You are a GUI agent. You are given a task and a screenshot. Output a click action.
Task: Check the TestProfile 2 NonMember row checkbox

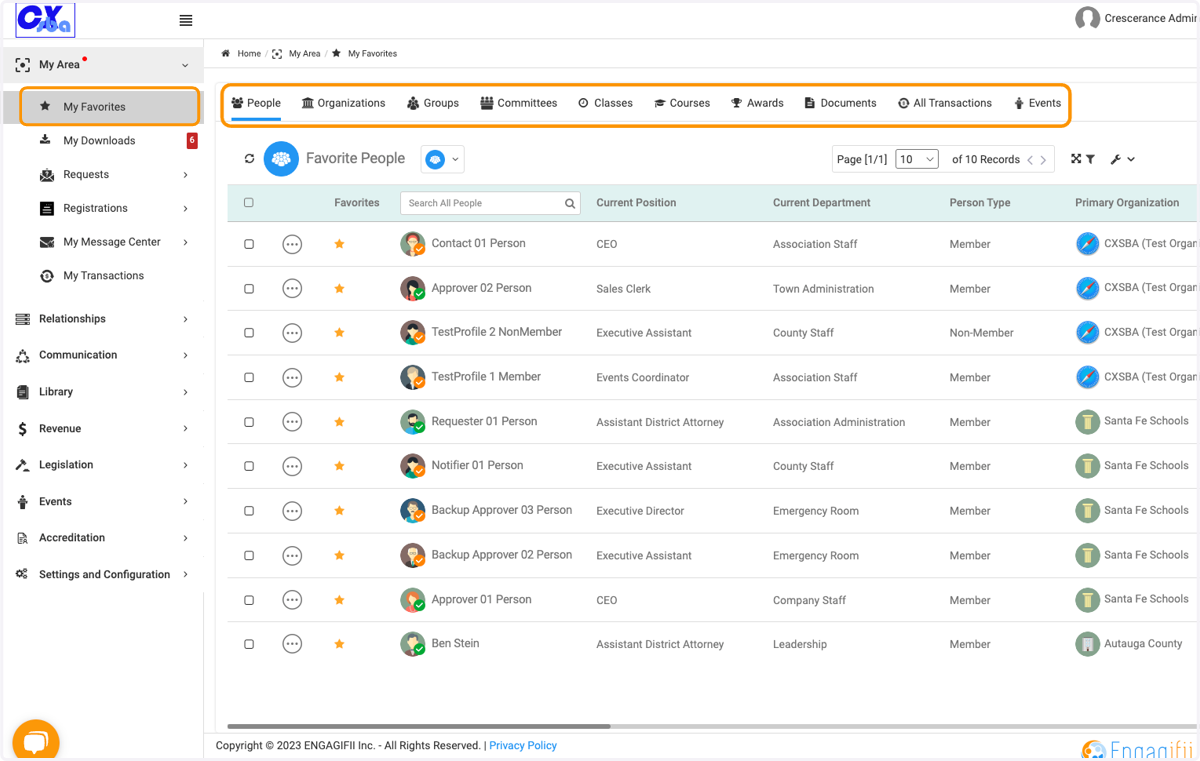click(x=249, y=333)
